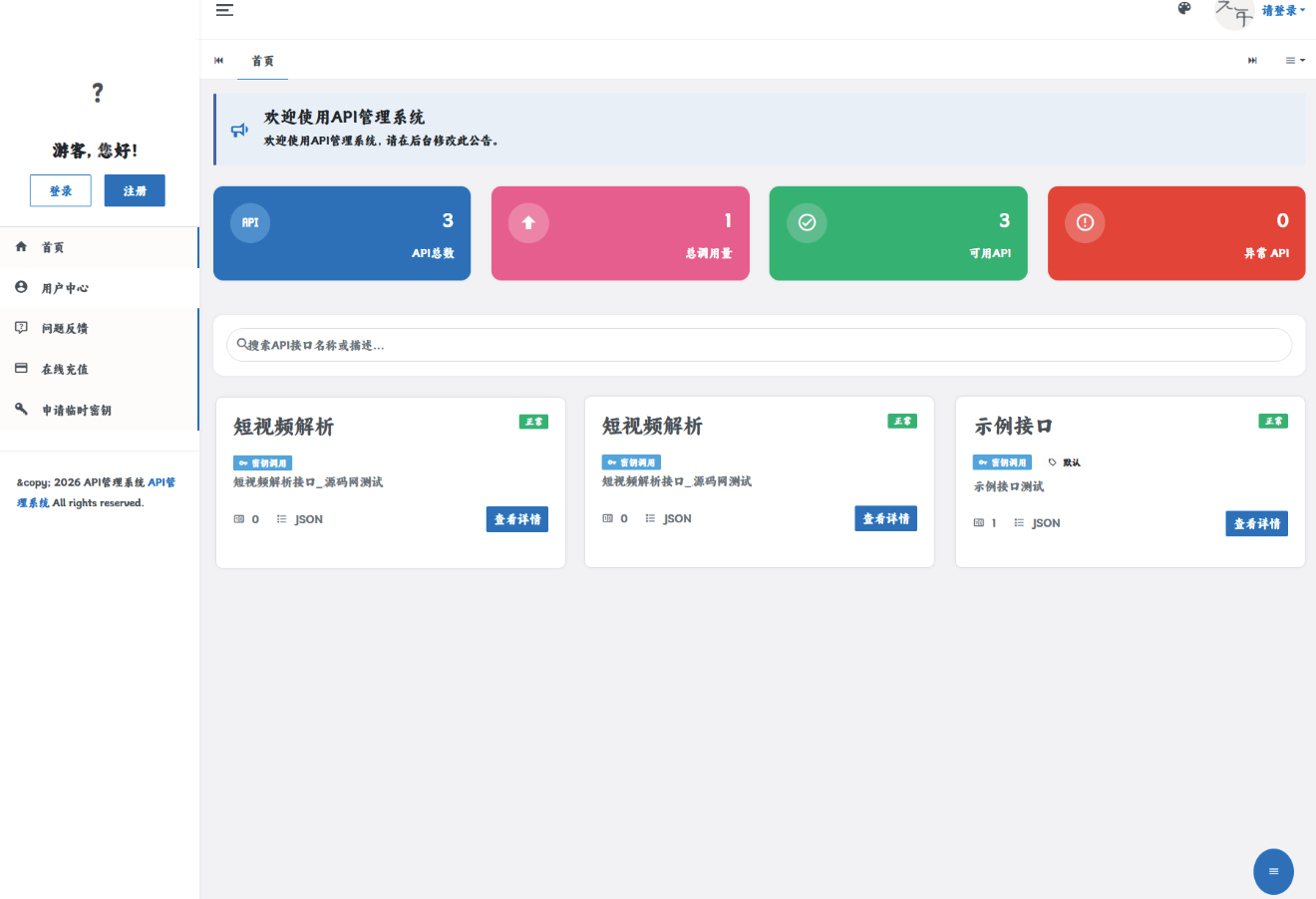Open the 请登录 dropdown

click(x=1283, y=10)
